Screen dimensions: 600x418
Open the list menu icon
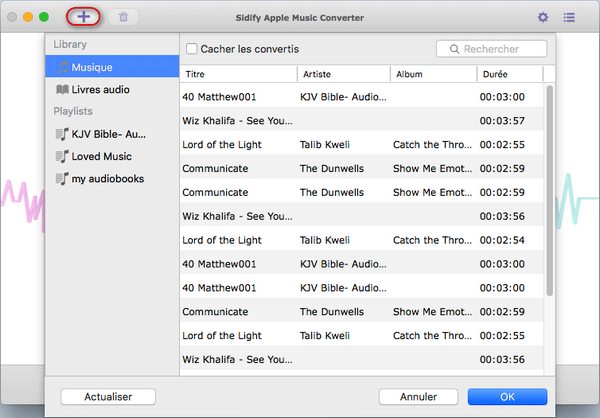[x=569, y=17]
